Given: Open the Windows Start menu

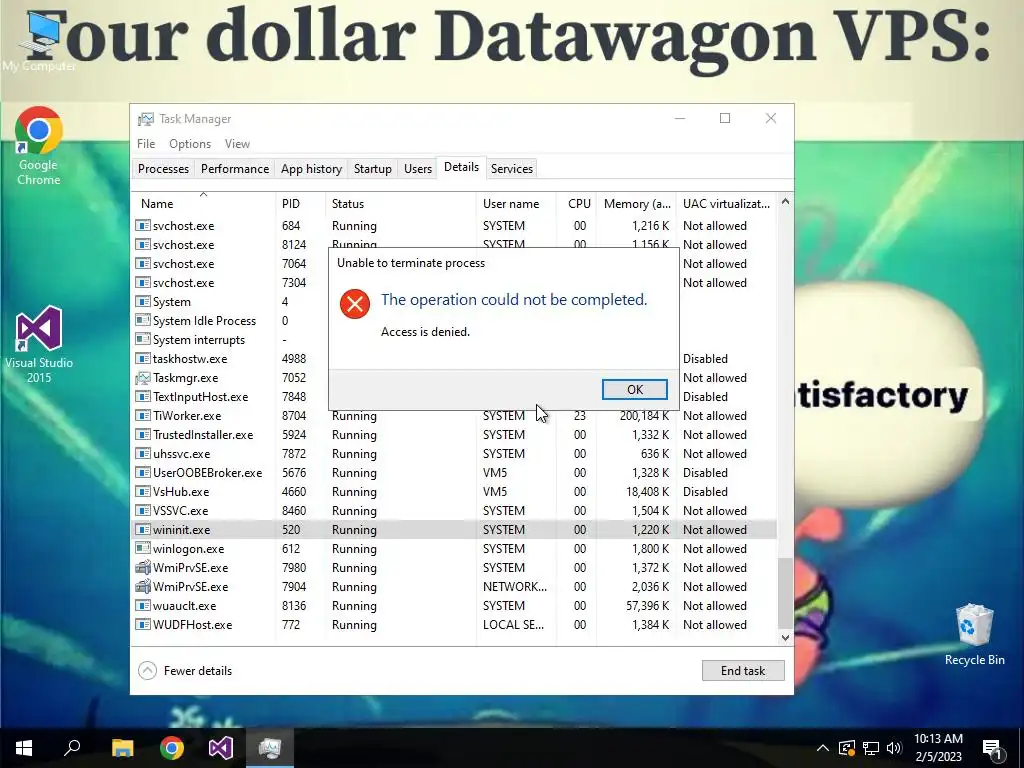Looking at the screenshot, I should point(24,748).
